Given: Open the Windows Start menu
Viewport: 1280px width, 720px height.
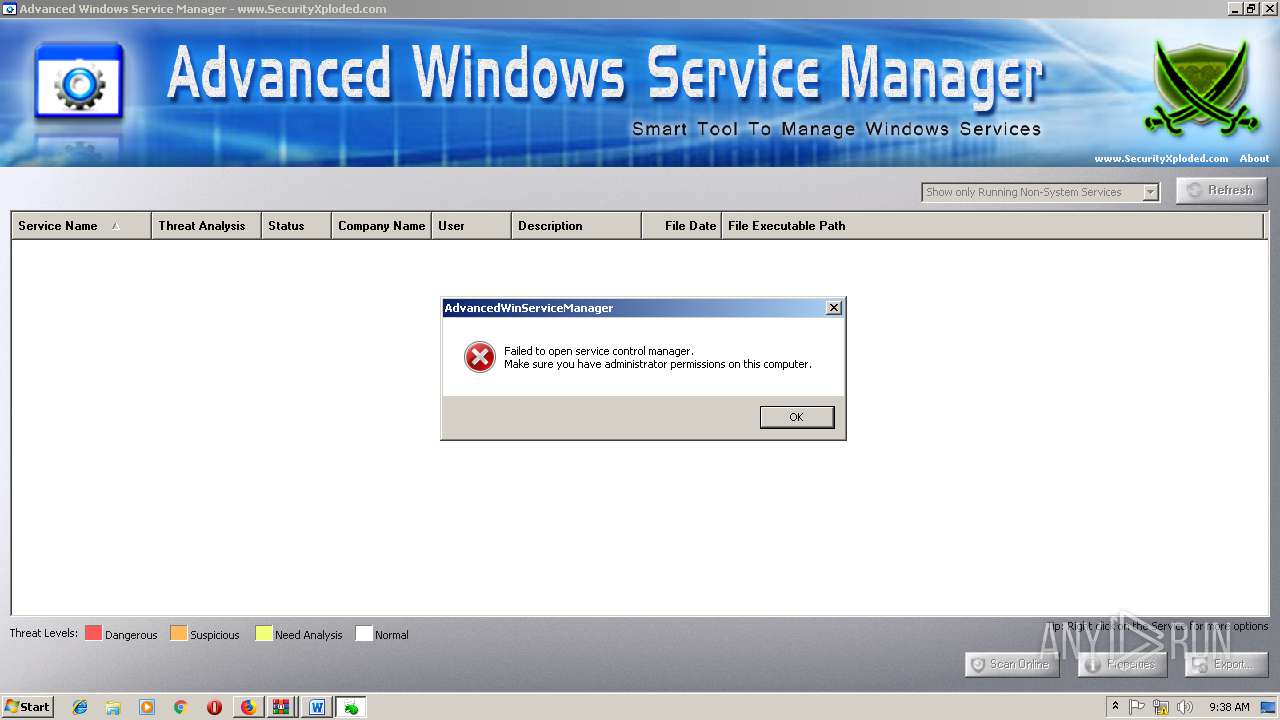Looking at the screenshot, I should [27, 706].
